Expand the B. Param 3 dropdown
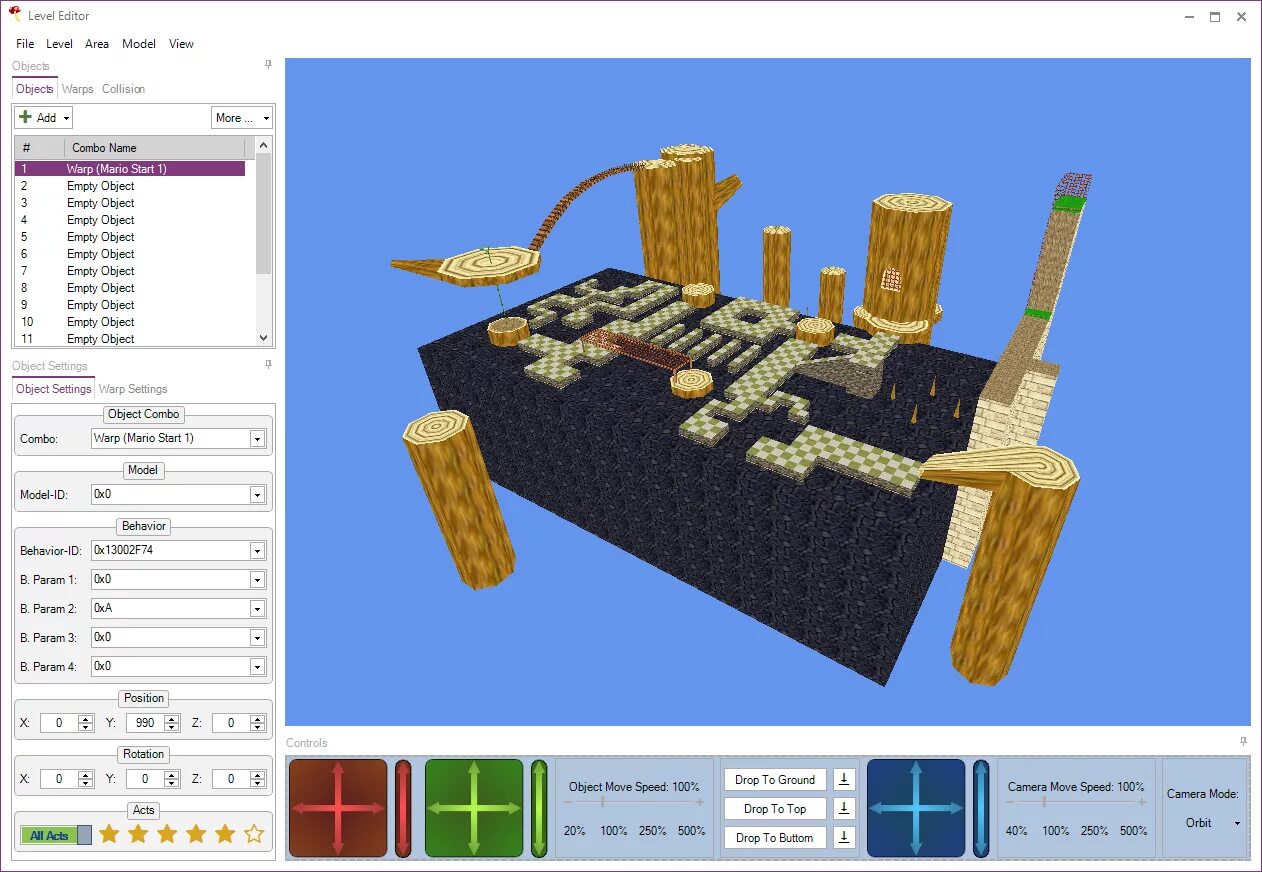 [257, 637]
